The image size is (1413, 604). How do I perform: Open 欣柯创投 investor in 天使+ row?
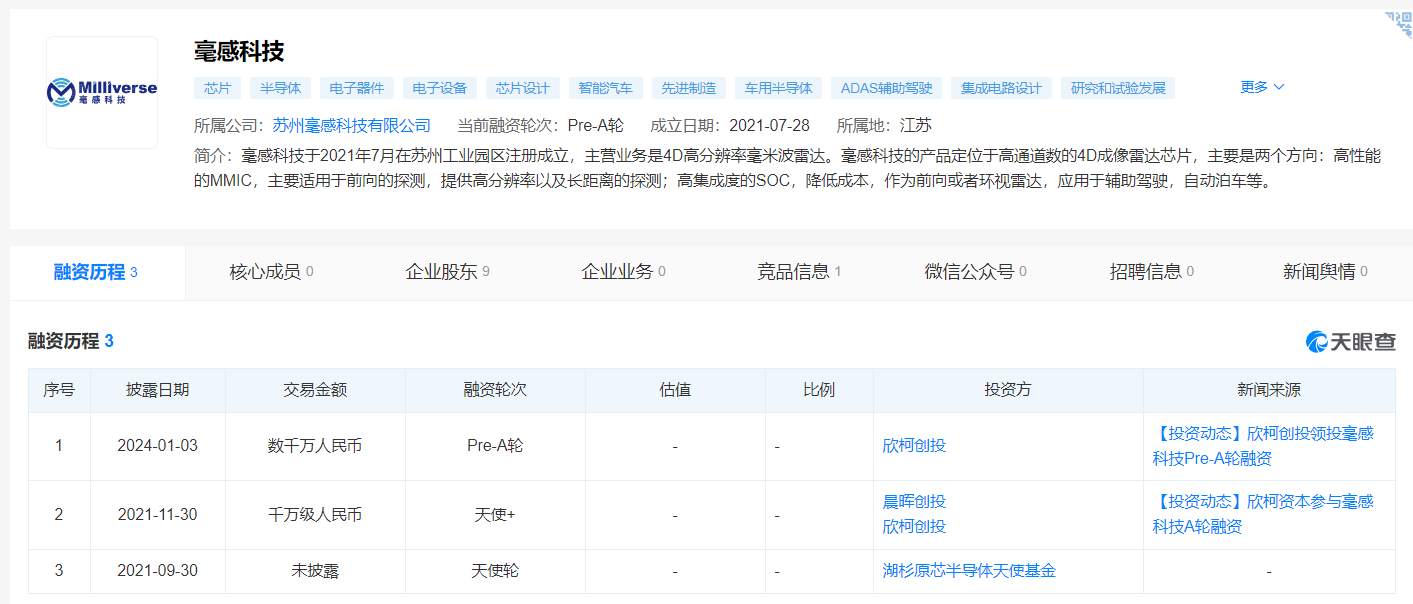pyautogui.click(x=914, y=527)
